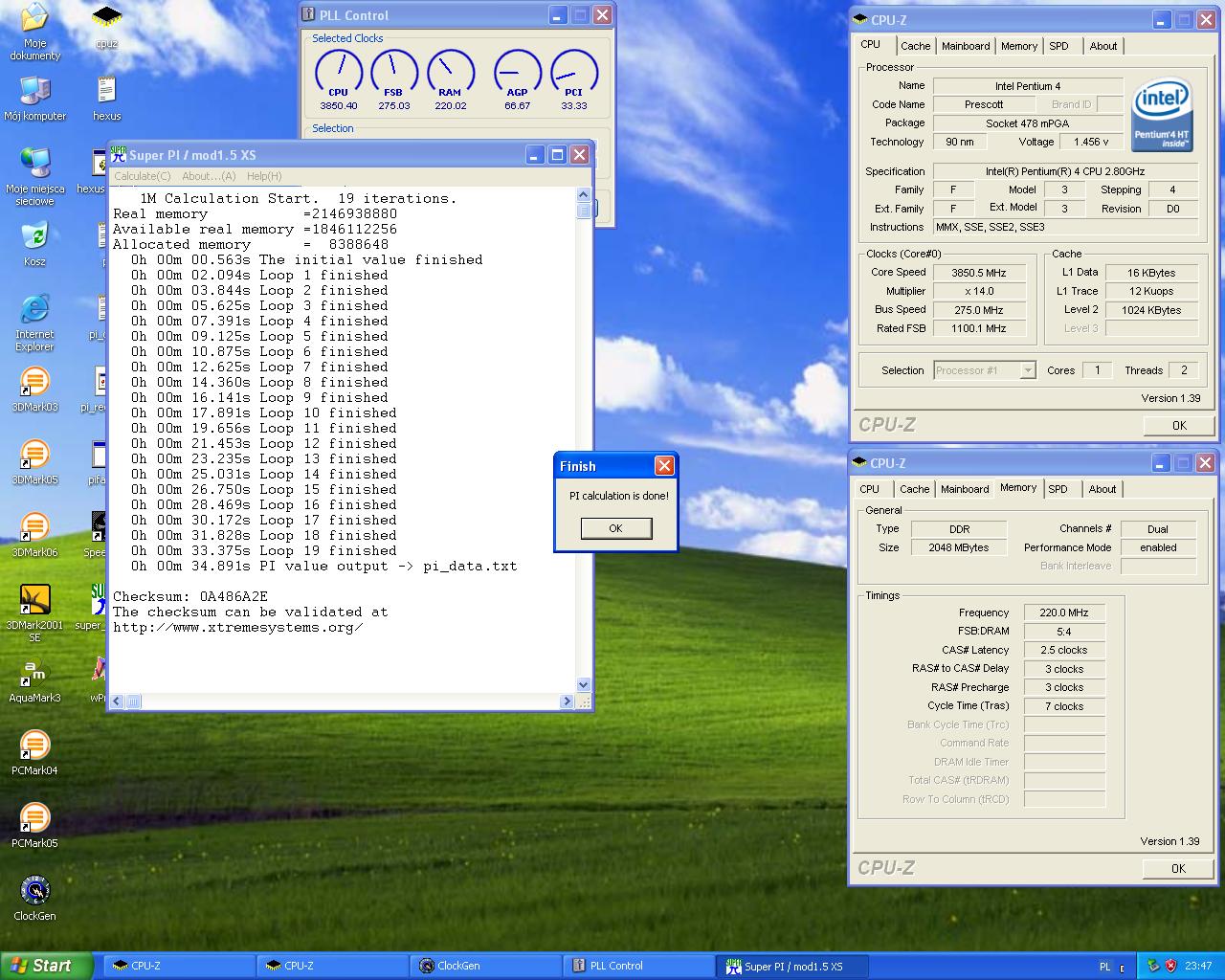Viewport: 1225px width, 980px height.
Task: Switch to SPD tab in lower CPU-Z
Action: click(1058, 489)
